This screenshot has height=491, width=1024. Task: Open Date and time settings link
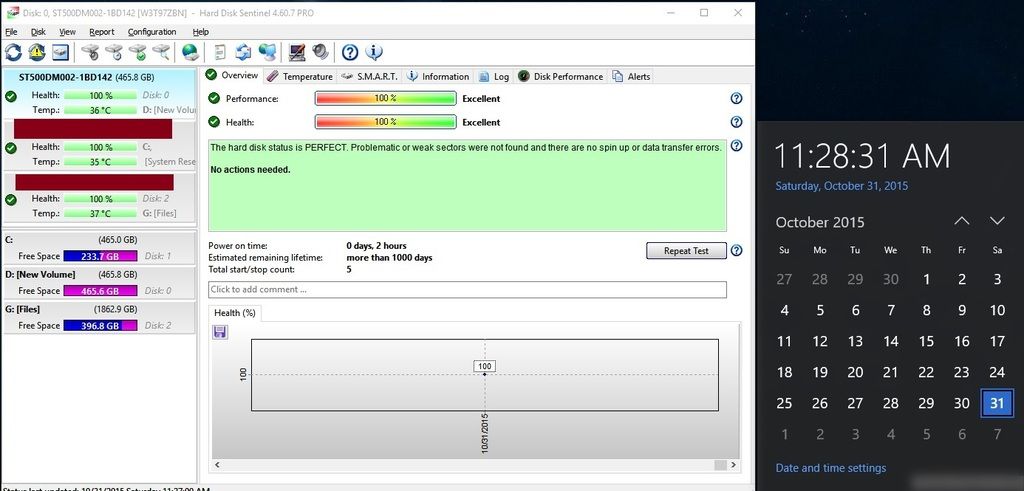(830, 468)
